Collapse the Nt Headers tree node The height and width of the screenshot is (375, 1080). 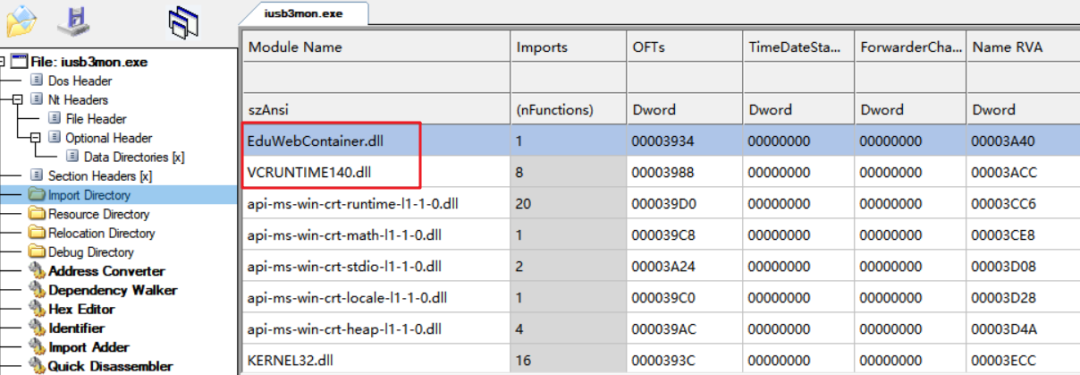click(18, 100)
